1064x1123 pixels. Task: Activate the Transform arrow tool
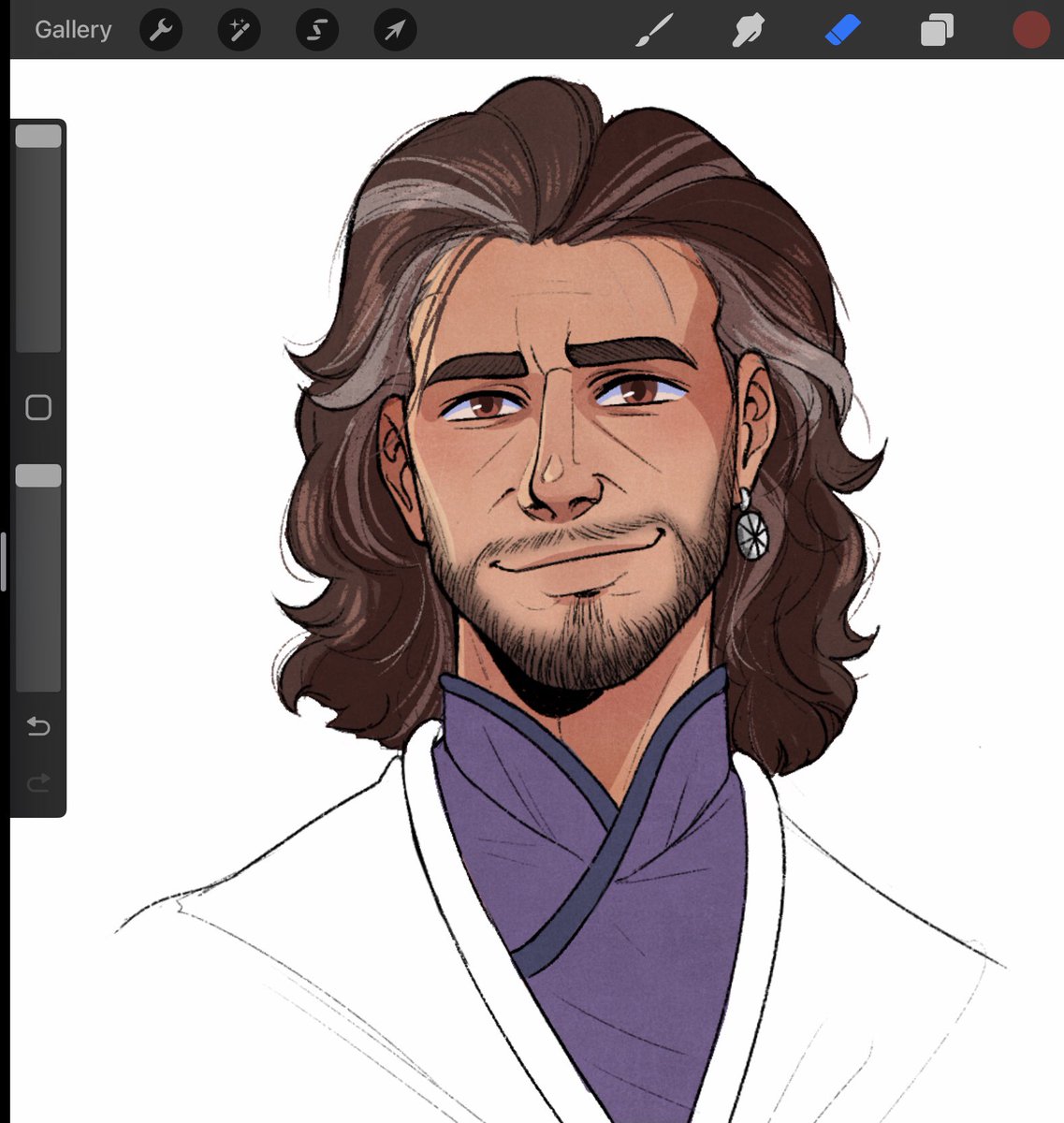point(395,30)
